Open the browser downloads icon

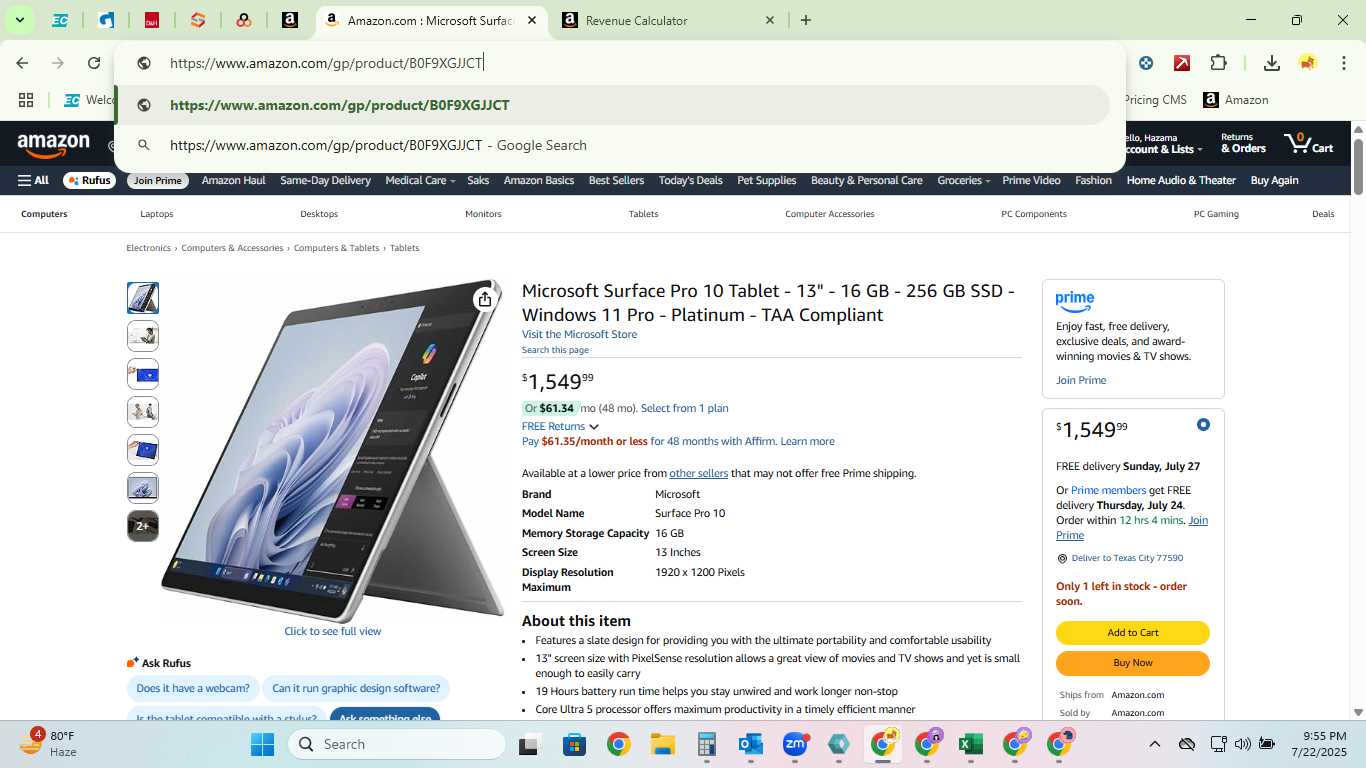click(x=1272, y=63)
